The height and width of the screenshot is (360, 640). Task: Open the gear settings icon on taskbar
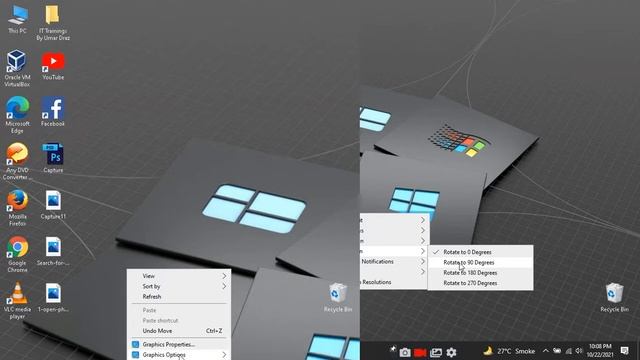click(451, 352)
